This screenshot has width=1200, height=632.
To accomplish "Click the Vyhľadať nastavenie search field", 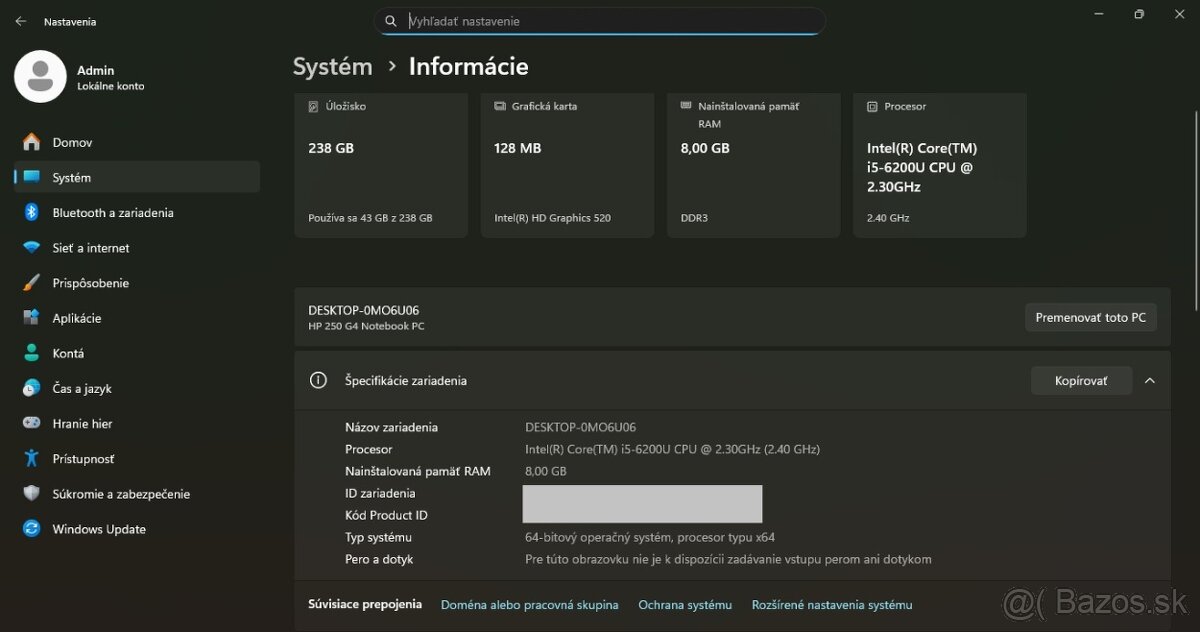I will click(600, 20).
